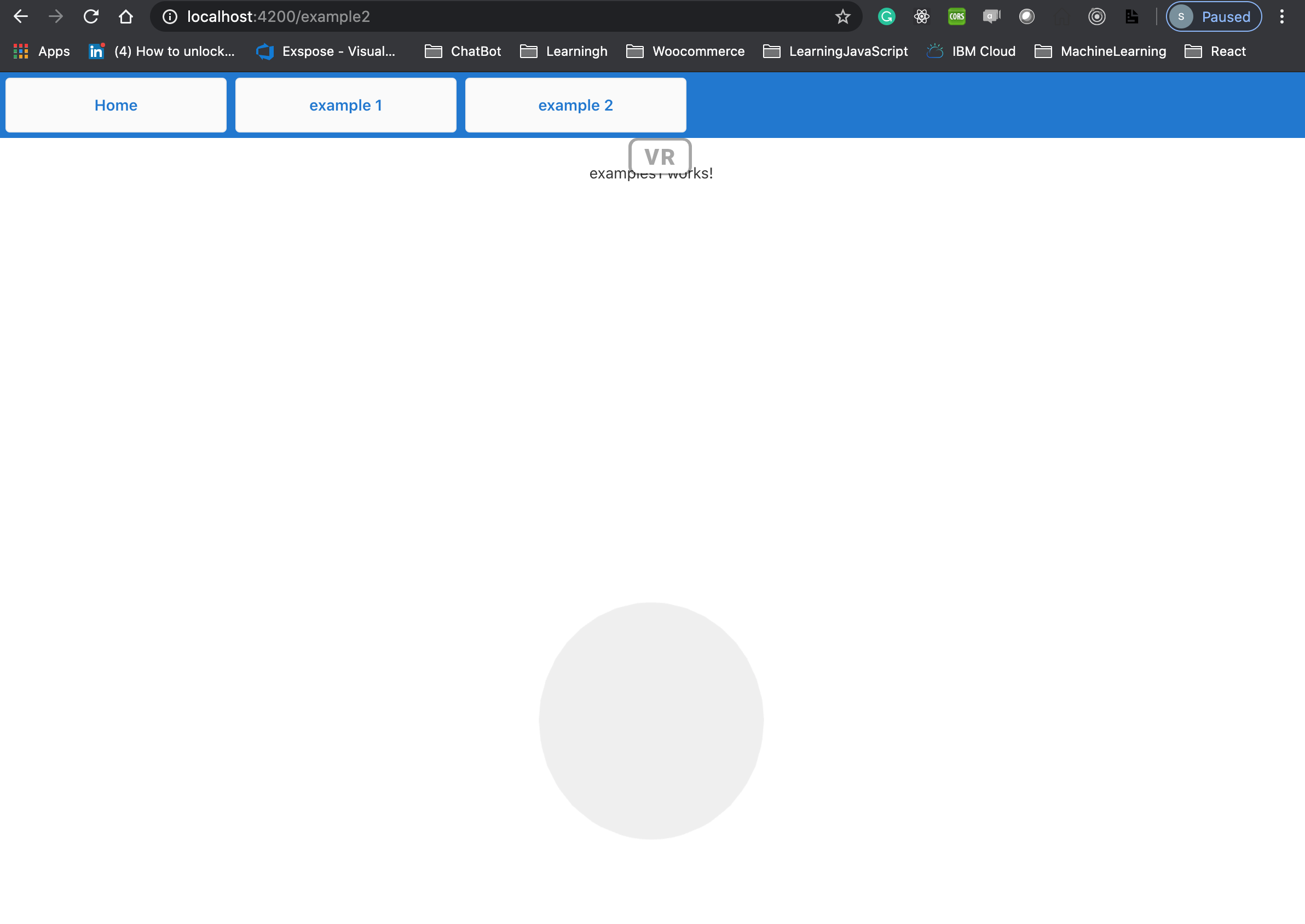This screenshot has width=1305, height=924.
Task: Bookmark this page with the star icon
Action: (x=842, y=16)
